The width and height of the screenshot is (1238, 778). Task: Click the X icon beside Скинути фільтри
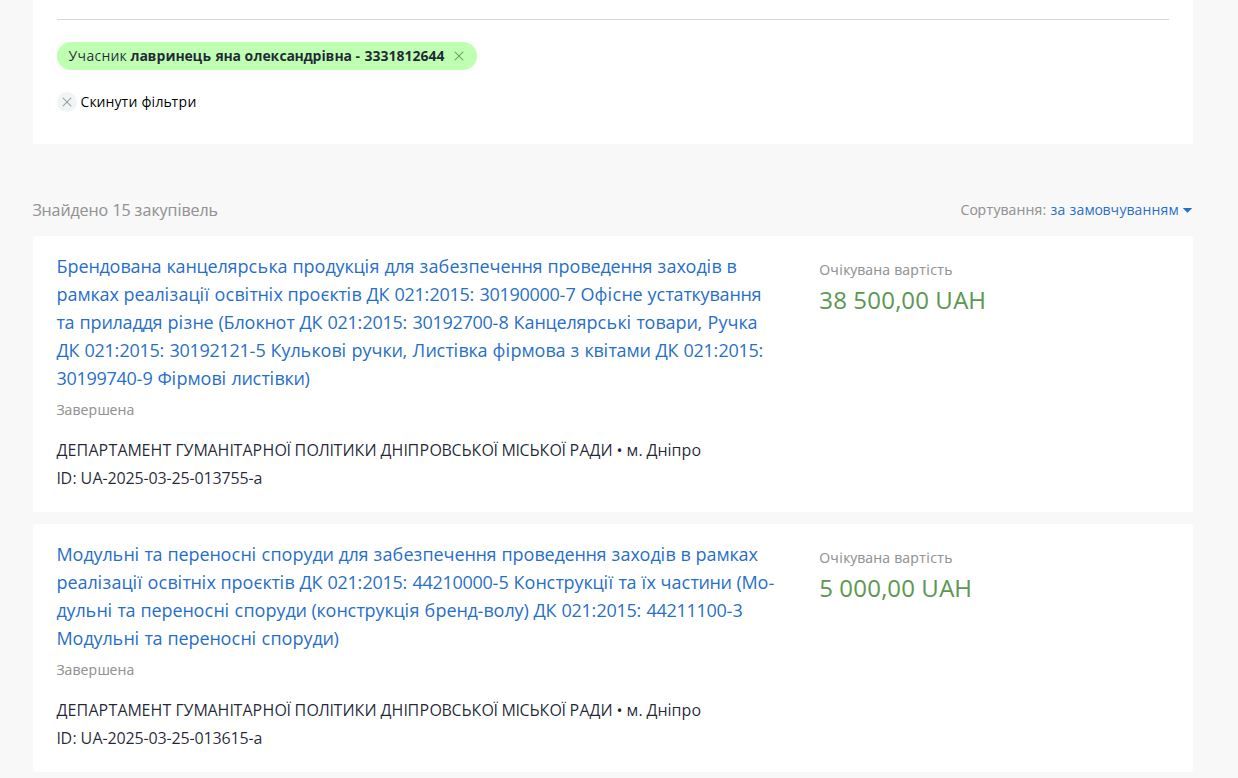tap(67, 102)
